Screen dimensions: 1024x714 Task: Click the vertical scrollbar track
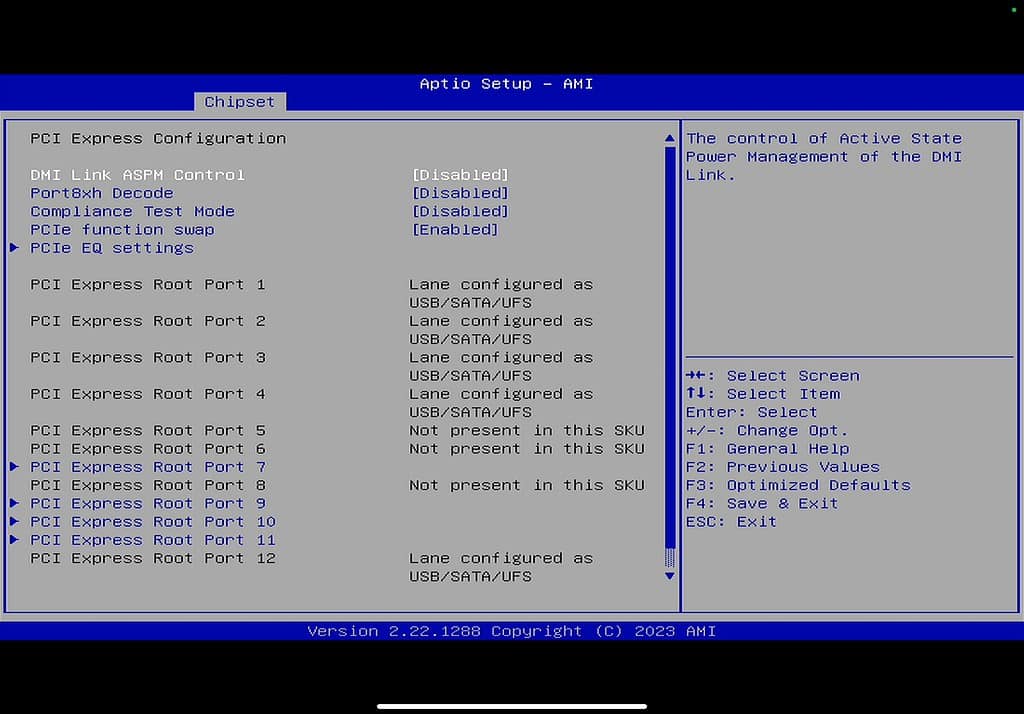tap(670, 350)
